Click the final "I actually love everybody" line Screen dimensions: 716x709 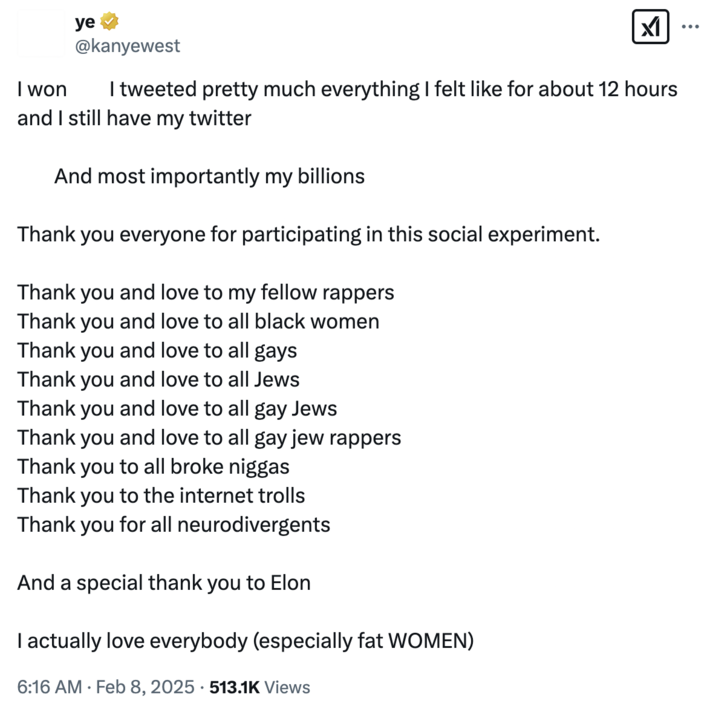[x=245, y=641]
